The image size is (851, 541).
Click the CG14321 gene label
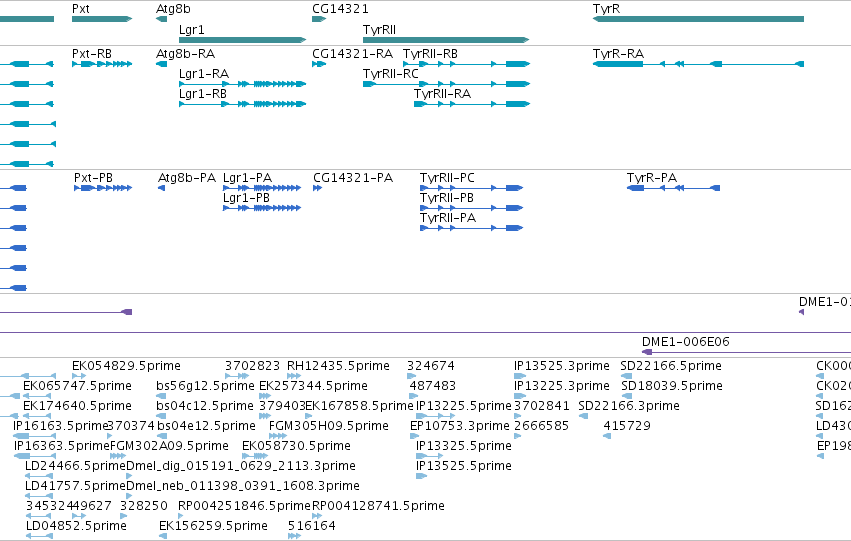[340, 9]
